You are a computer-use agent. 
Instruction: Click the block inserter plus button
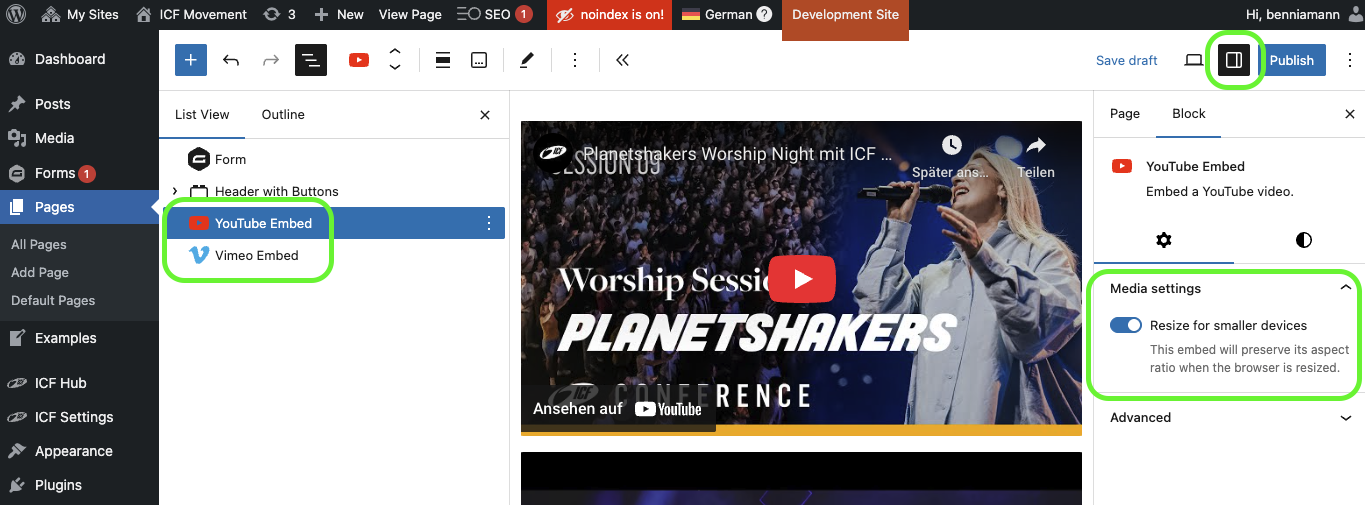190,60
